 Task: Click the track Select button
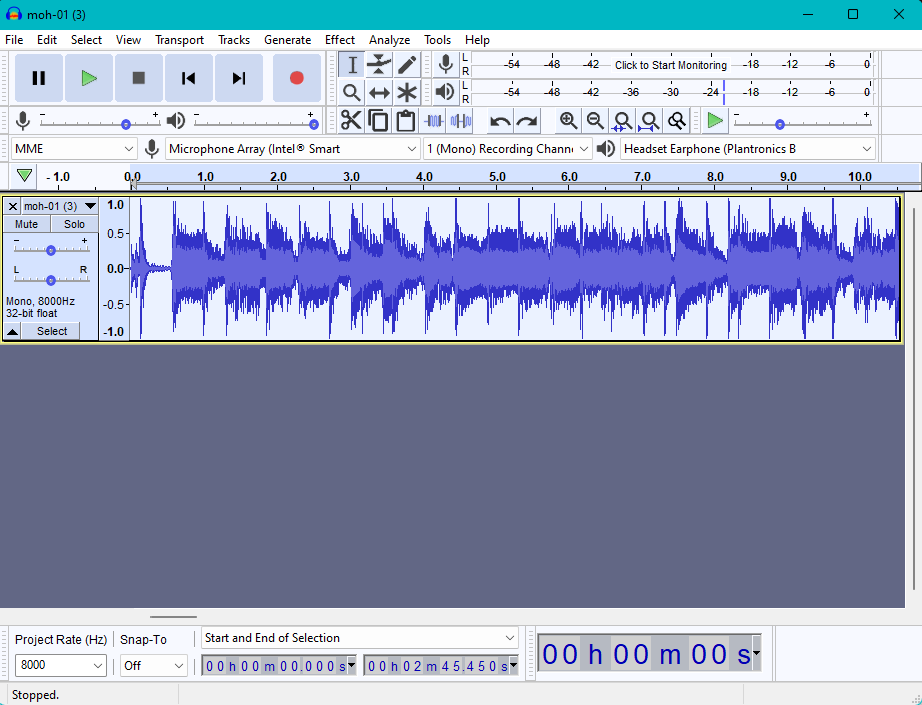pyautogui.click(x=52, y=331)
